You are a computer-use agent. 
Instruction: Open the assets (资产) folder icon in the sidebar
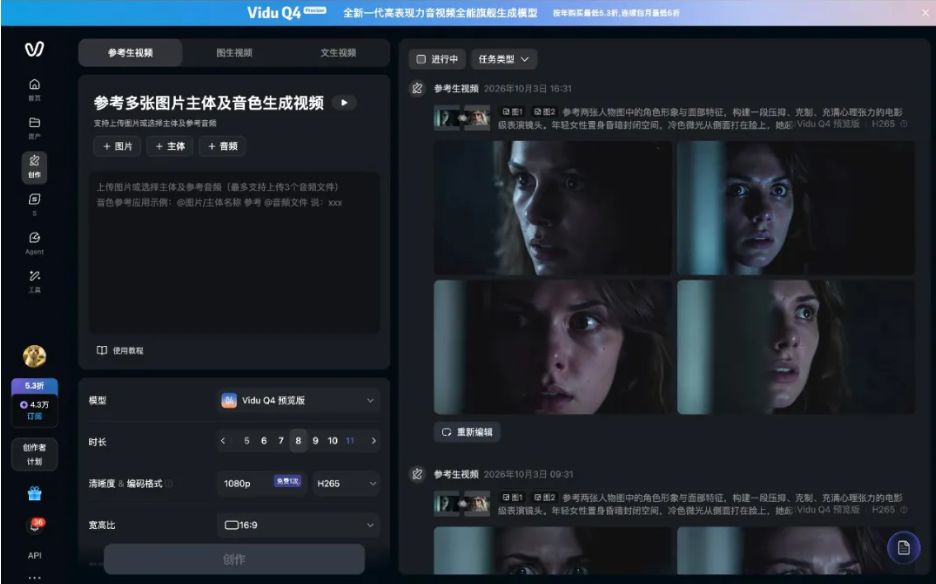pos(35,122)
